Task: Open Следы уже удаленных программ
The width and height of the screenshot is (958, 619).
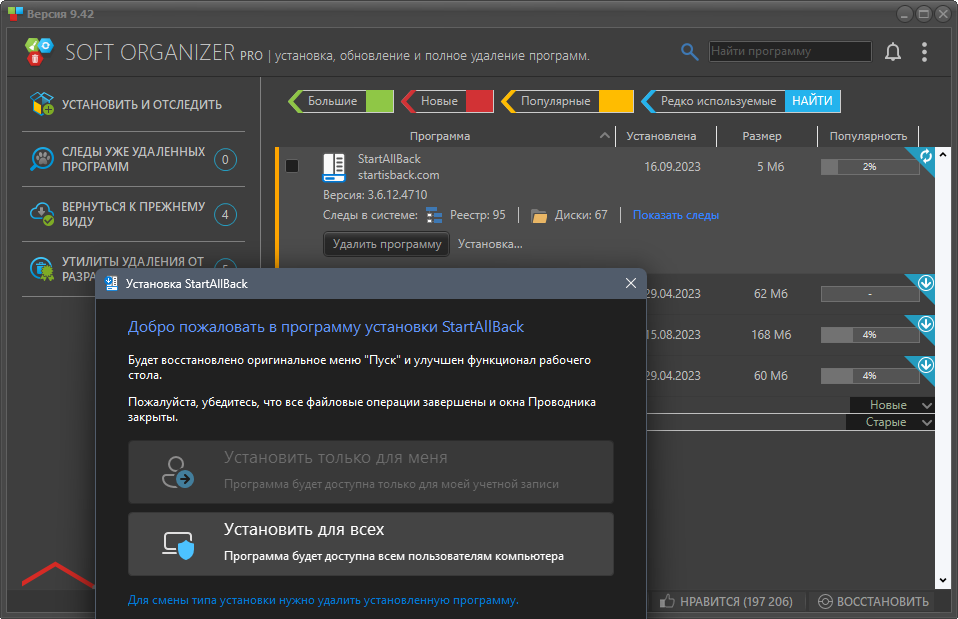Action: 132,159
